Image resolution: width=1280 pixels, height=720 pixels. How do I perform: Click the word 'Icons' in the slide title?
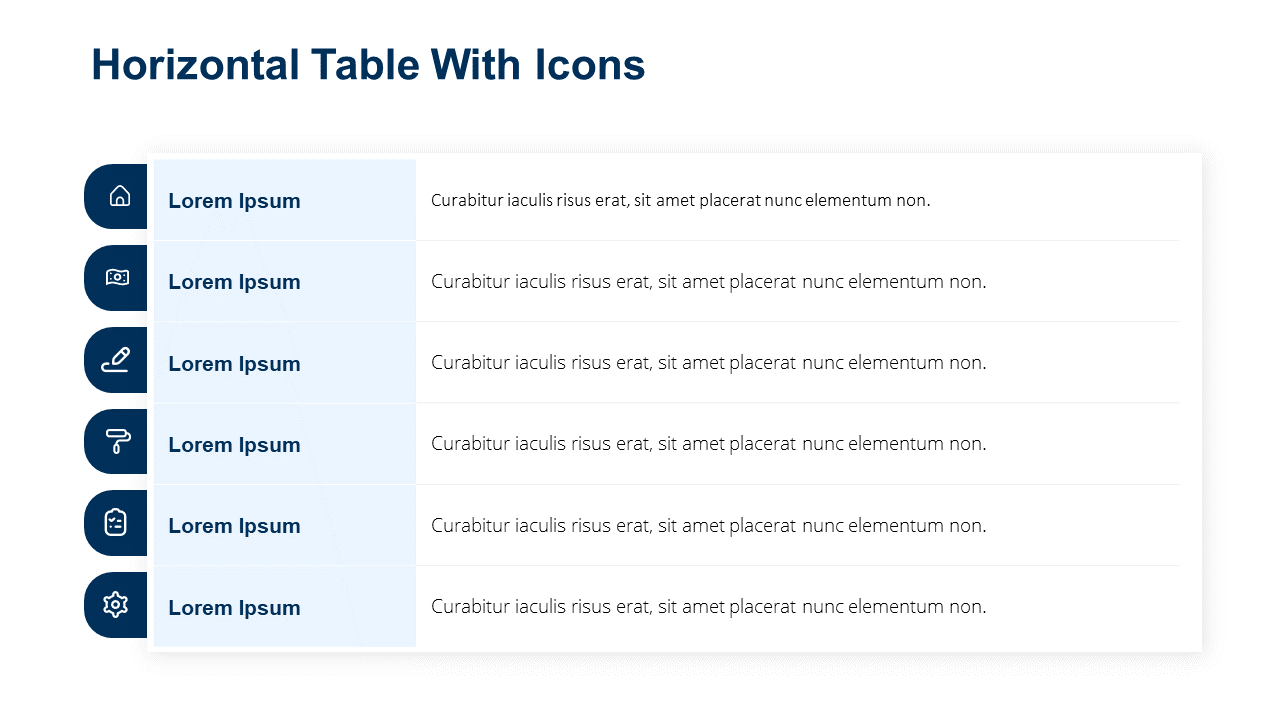[589, 65]
